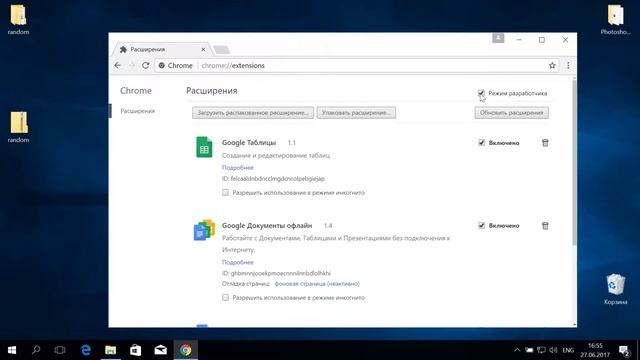Launch Microsoft Edge from taskbar
640x360 pixels.
(86, 350)
